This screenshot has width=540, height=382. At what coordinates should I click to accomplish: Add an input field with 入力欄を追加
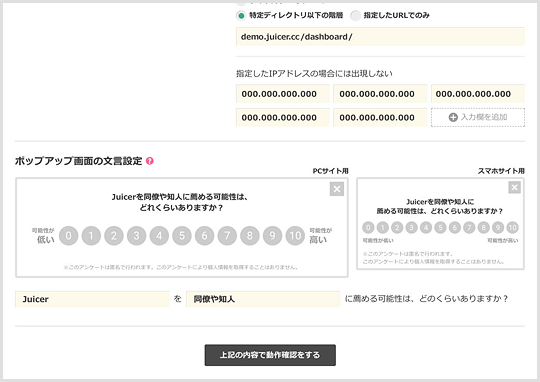click(x=478, y=117)
